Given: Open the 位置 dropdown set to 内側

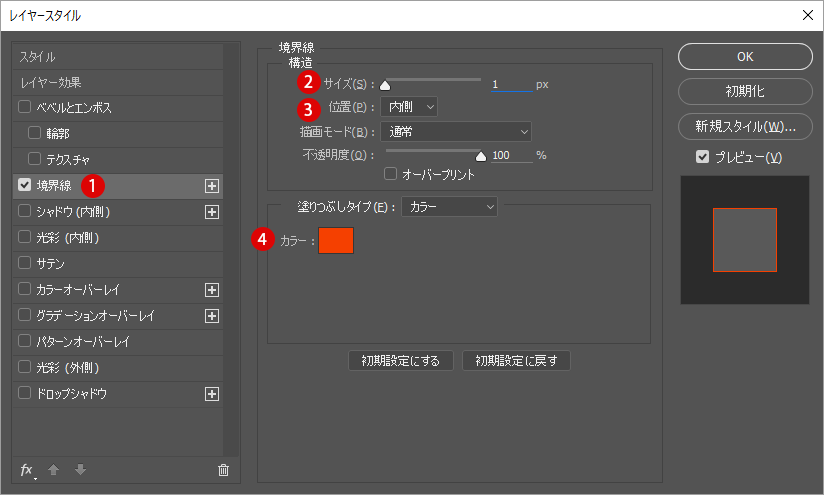Looking at the screenshot, I should pyautogui.click(x=409, y=107).
